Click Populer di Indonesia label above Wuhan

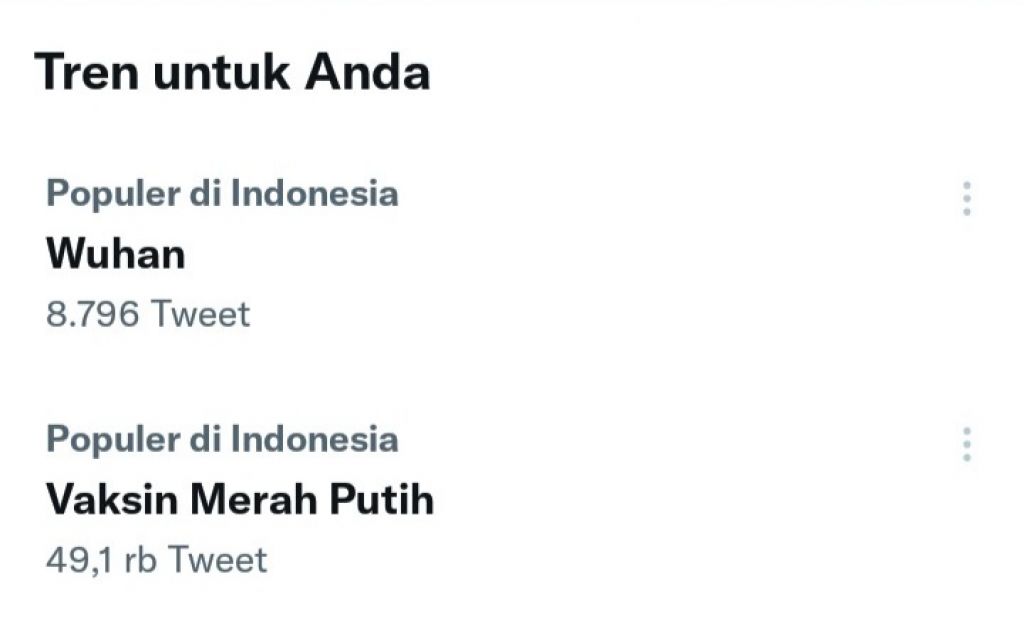pos(222,193)
